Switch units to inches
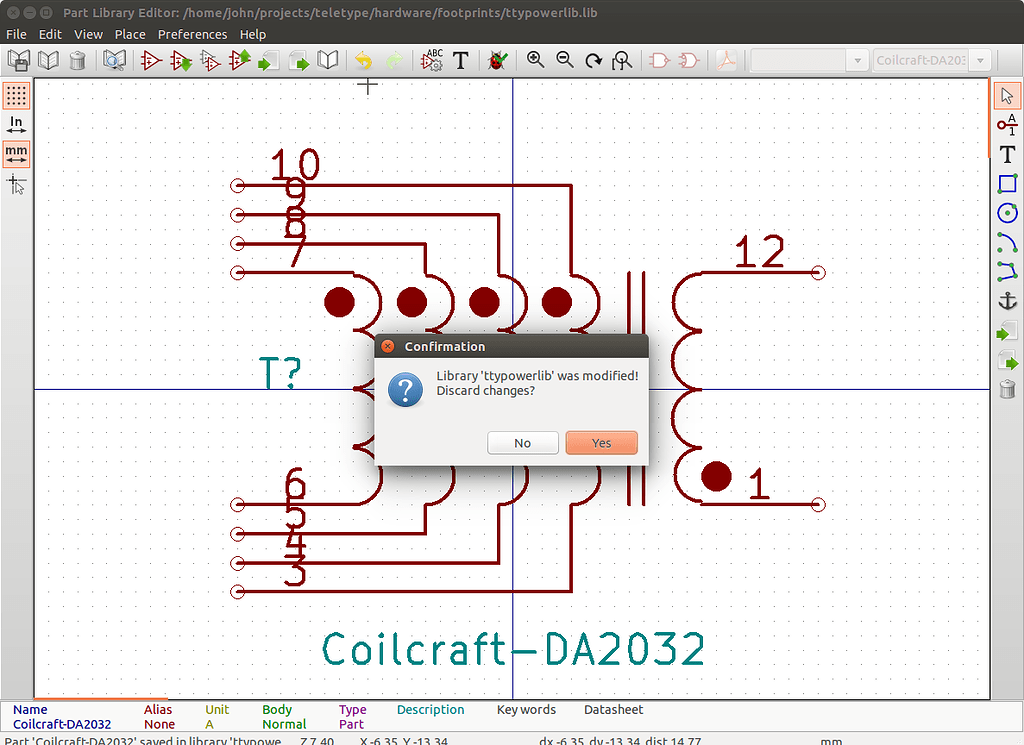This screenshot has height=745, width=1024. pos(16,125)
